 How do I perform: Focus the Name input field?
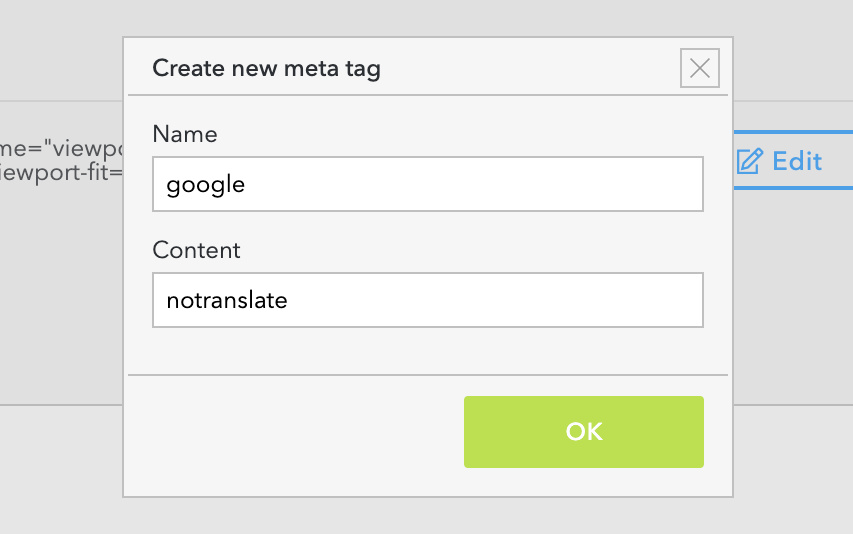point(428,184)
